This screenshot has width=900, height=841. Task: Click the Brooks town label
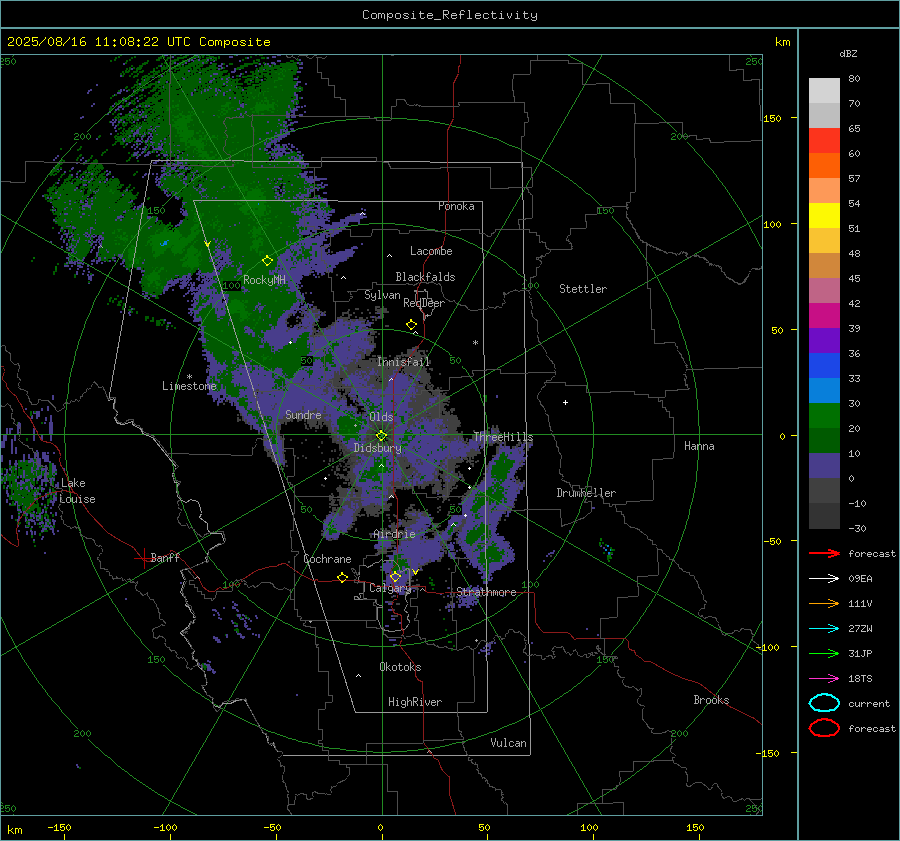click(711, 700)
